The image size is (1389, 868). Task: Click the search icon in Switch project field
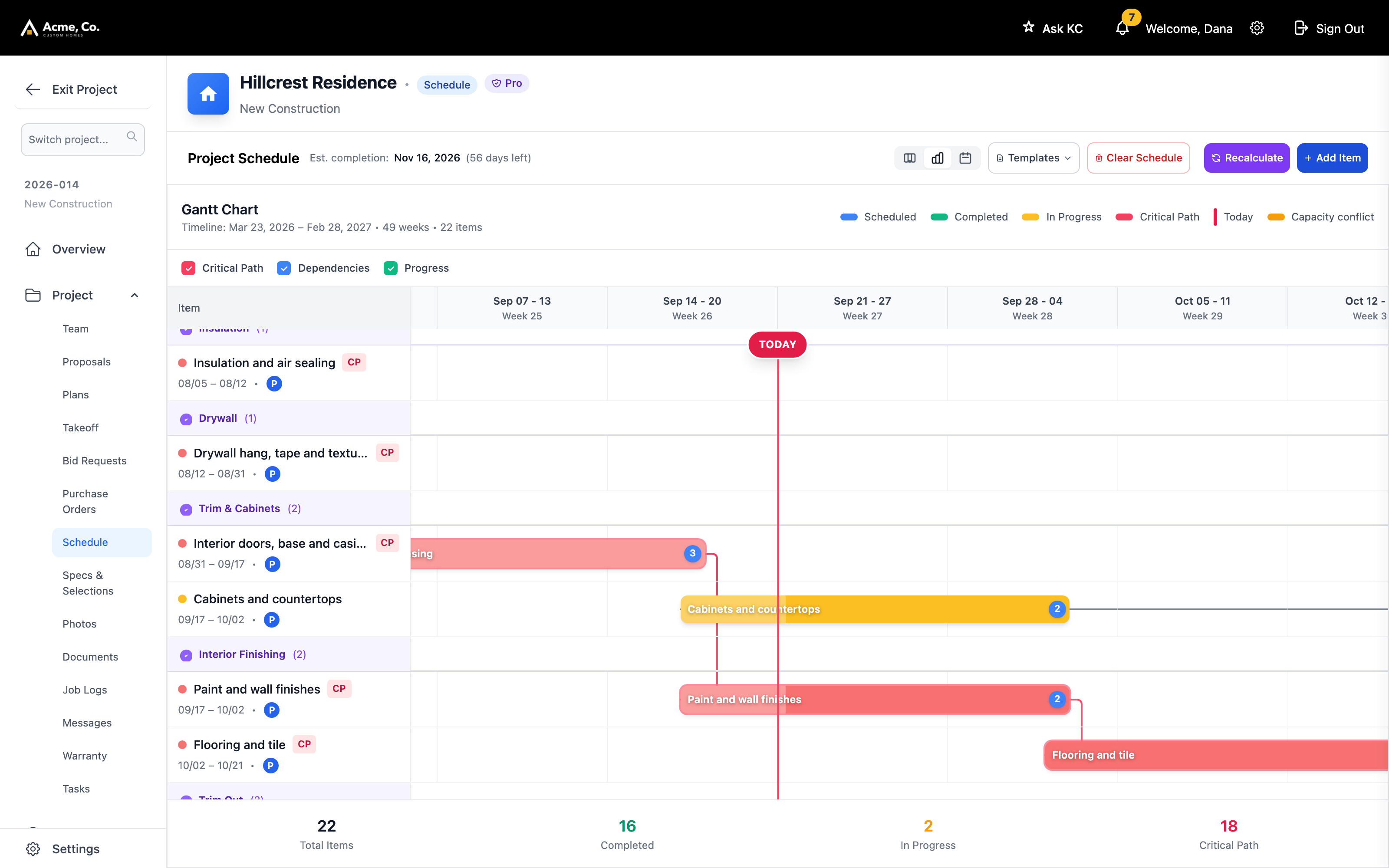pyautogui.click(x=132, y=137)
